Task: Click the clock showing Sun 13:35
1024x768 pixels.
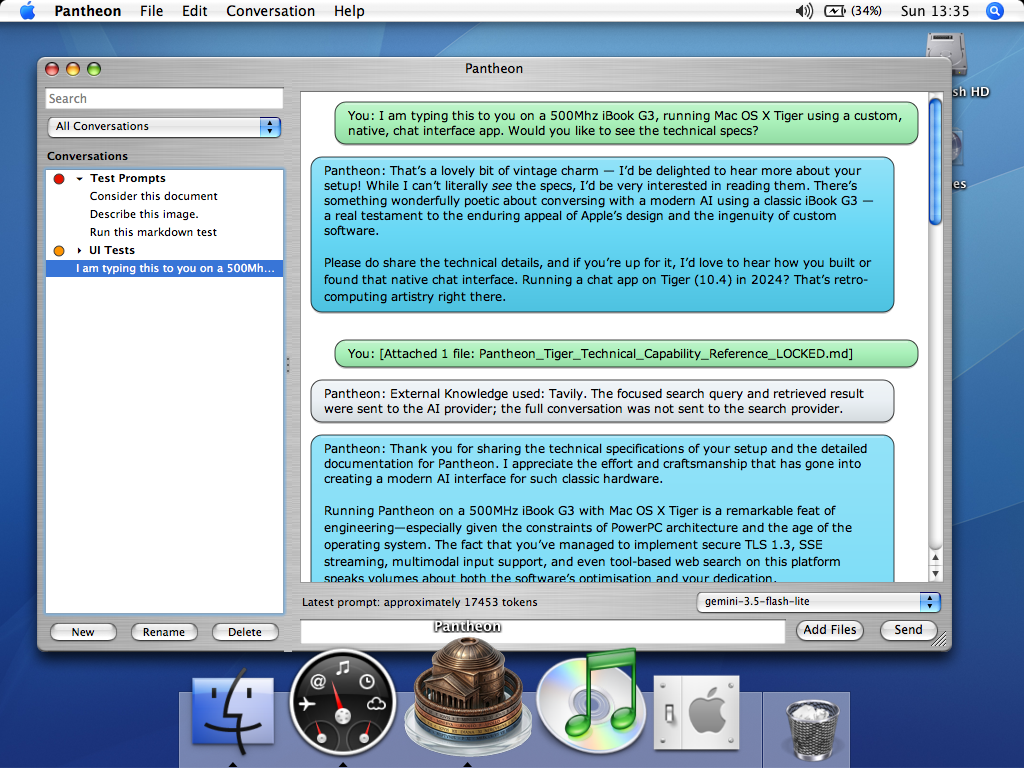Action: pos(935,11)
